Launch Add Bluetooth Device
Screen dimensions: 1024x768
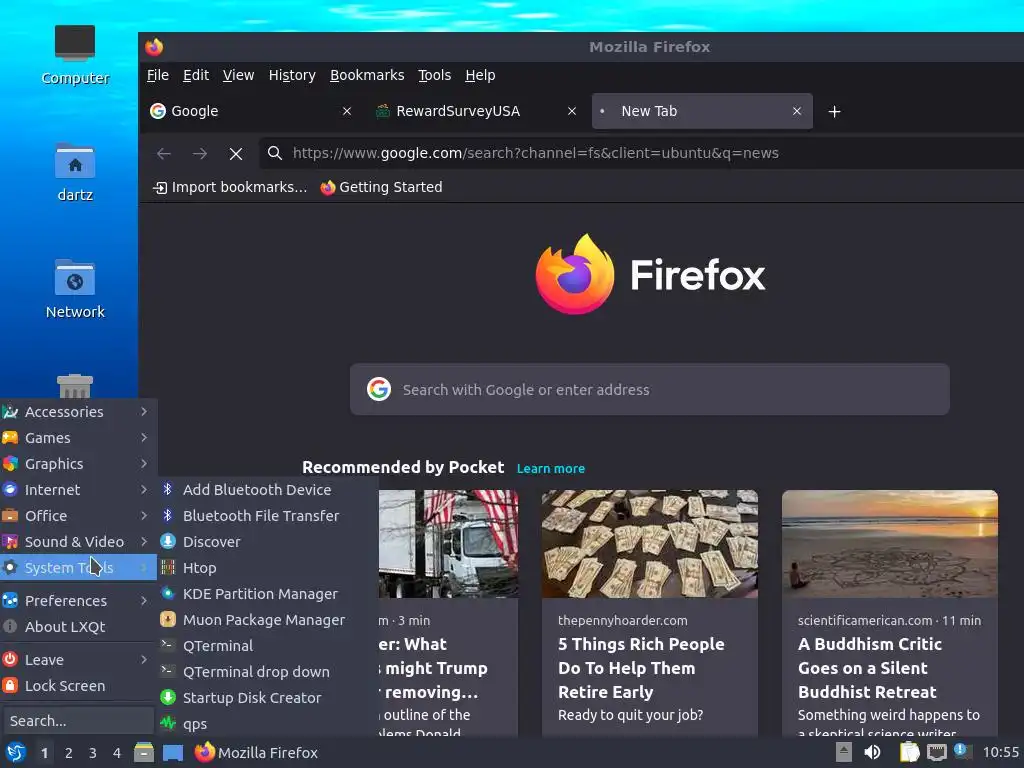tap(268, 490)
